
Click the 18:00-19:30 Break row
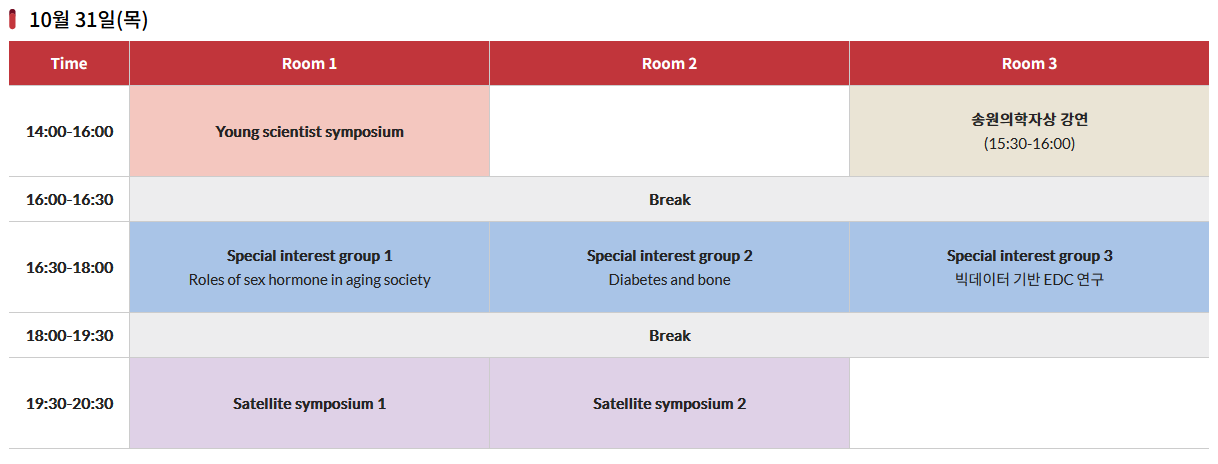coord(669,335)
